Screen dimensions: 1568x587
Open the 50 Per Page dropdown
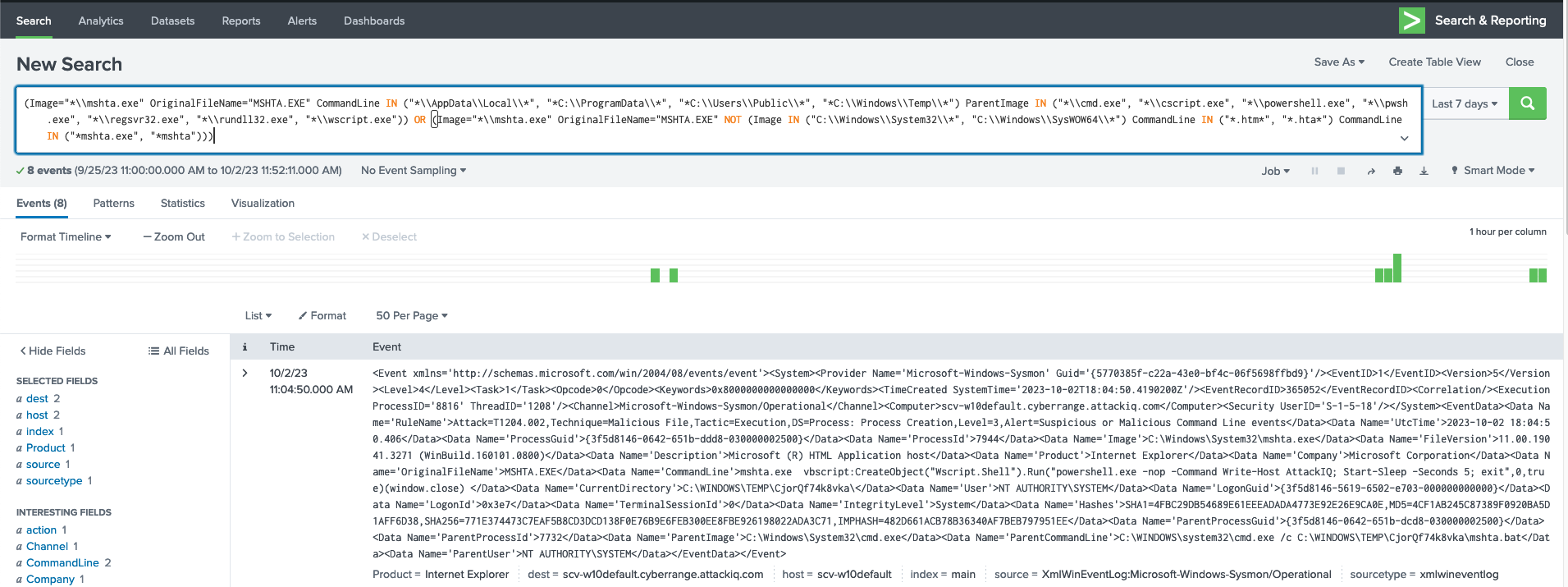point(411,315)
